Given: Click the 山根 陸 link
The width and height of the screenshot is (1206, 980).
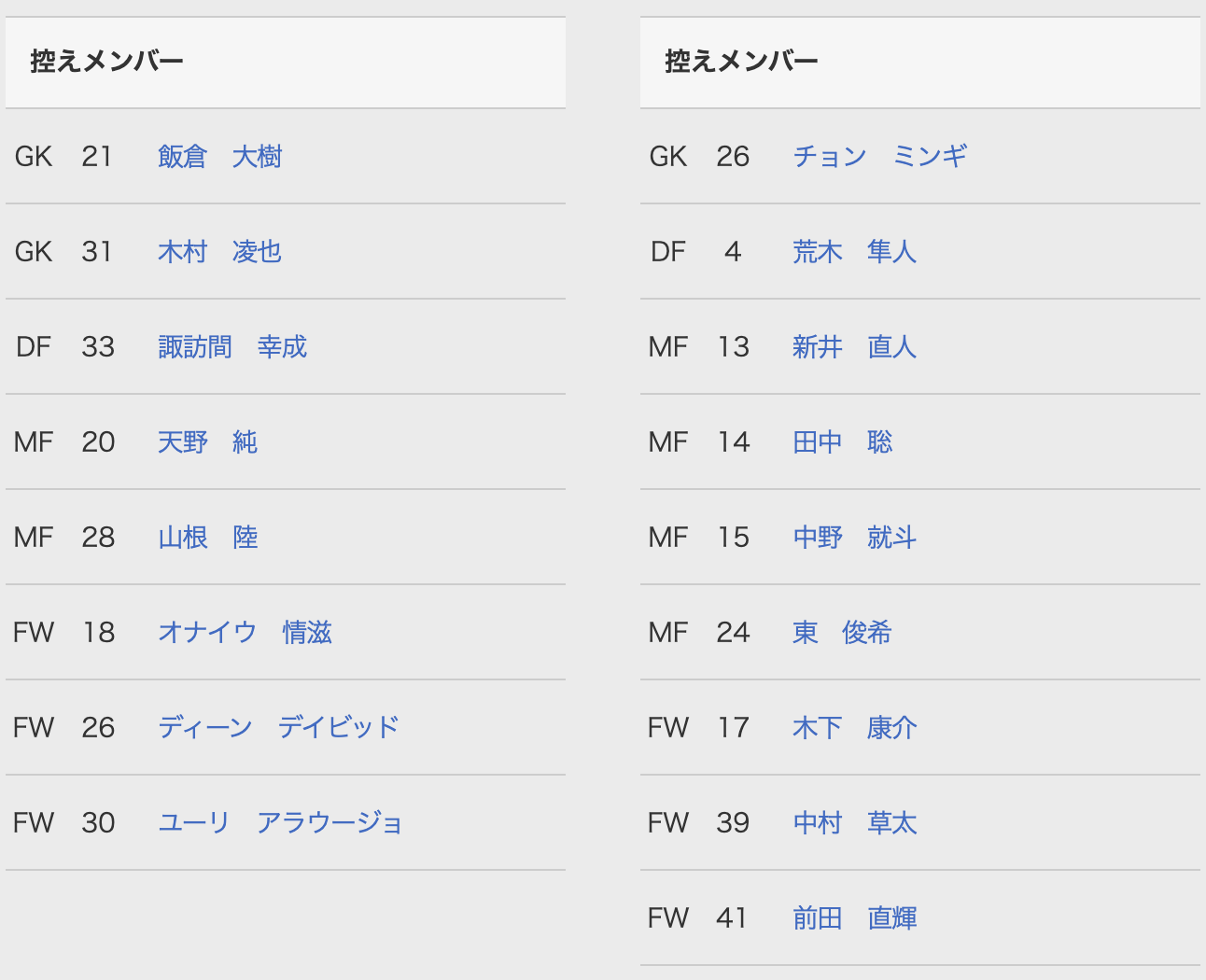Looking at the screenshot, I should (x=207, y=537).
